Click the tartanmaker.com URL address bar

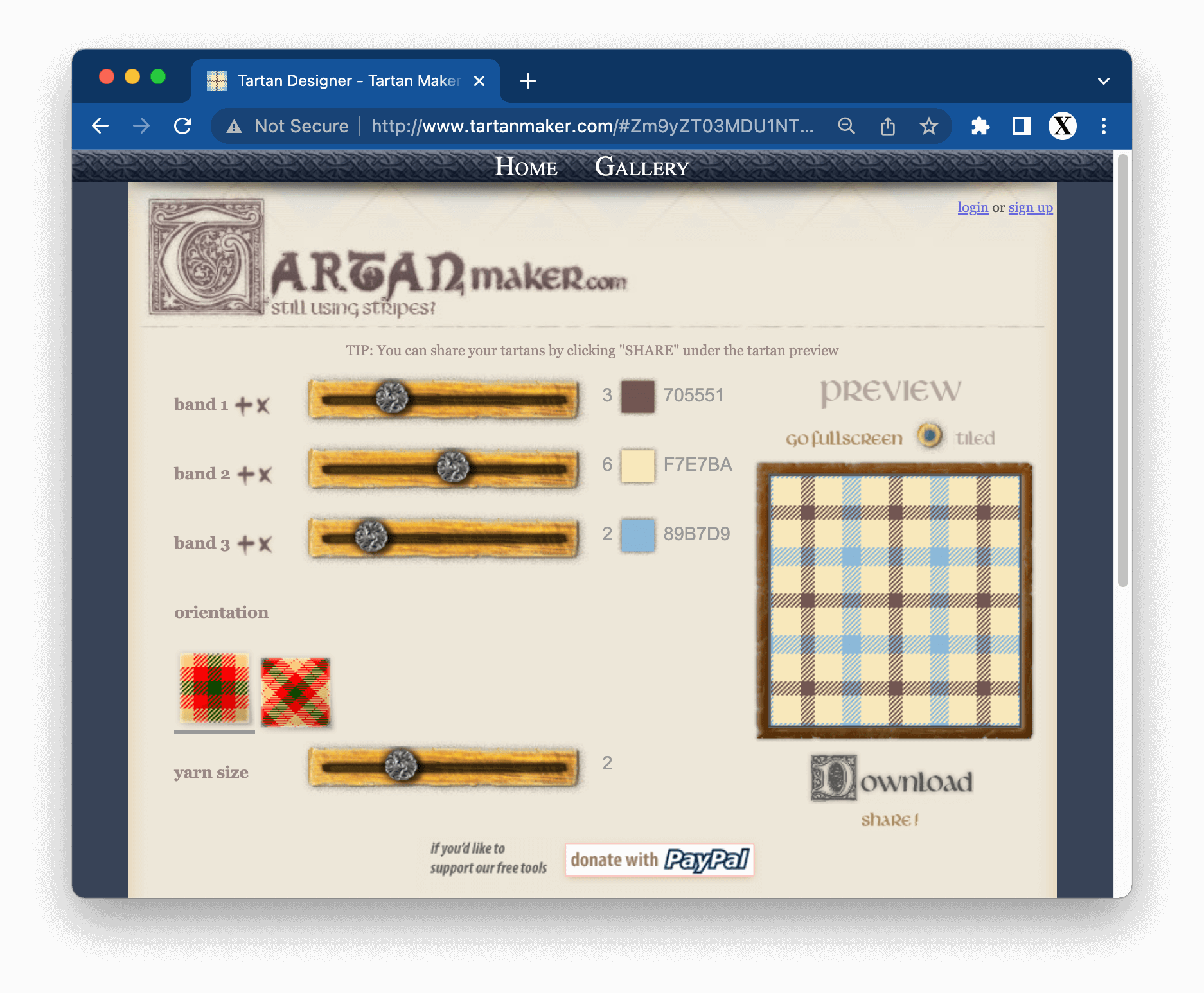(x=592, y=126)
